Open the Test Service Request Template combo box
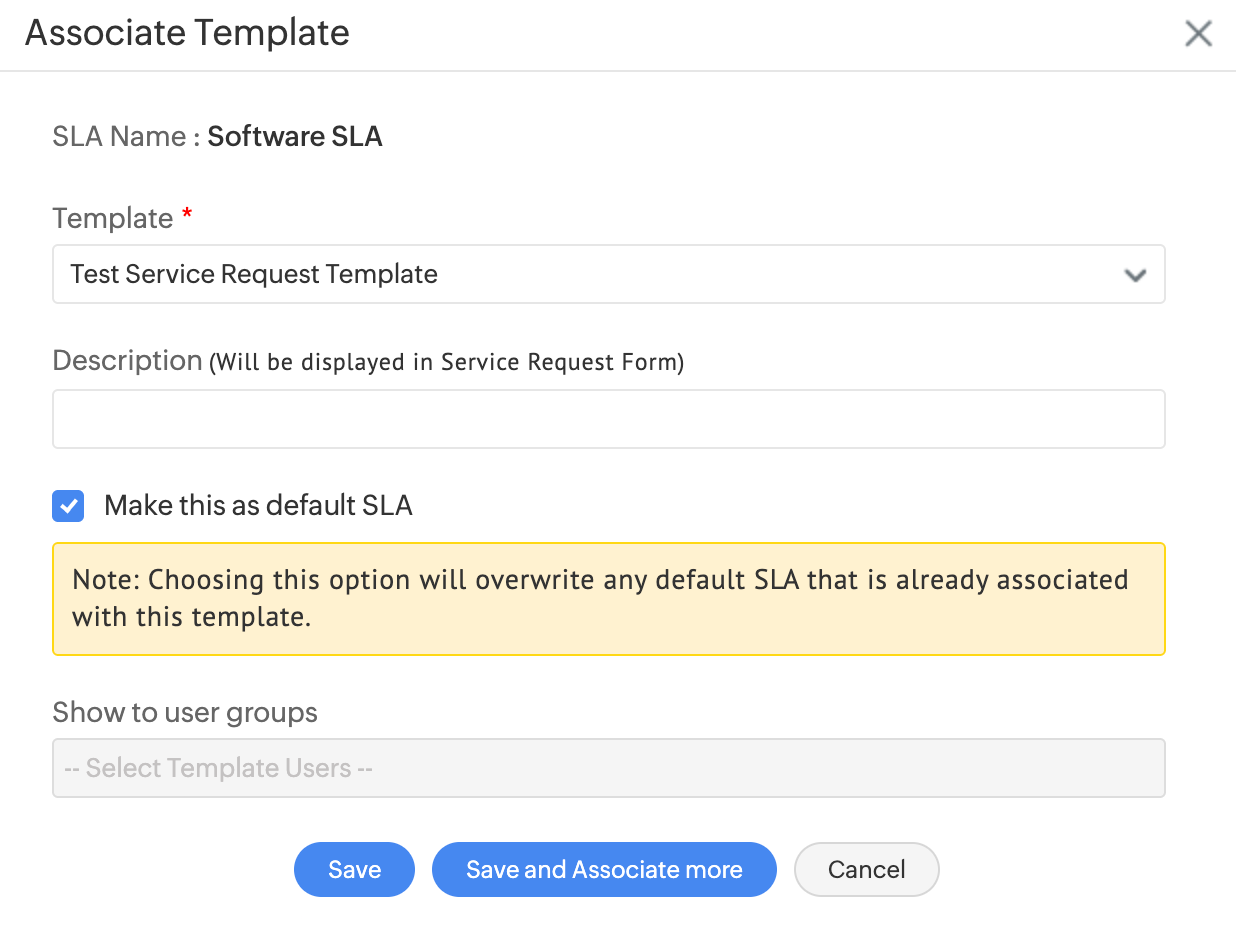Viewport: 1236px width, 928px height. click(608, 274)
